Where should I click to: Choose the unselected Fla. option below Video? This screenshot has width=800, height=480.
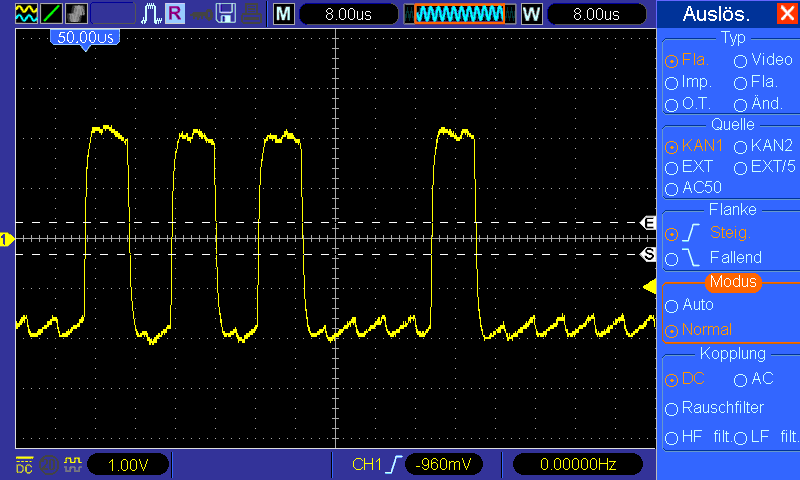pos(756,82)
